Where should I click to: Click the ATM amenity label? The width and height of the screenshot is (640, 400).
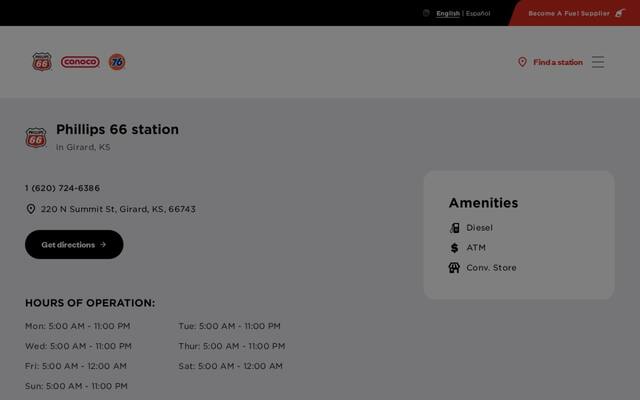(x=476, y=248)
